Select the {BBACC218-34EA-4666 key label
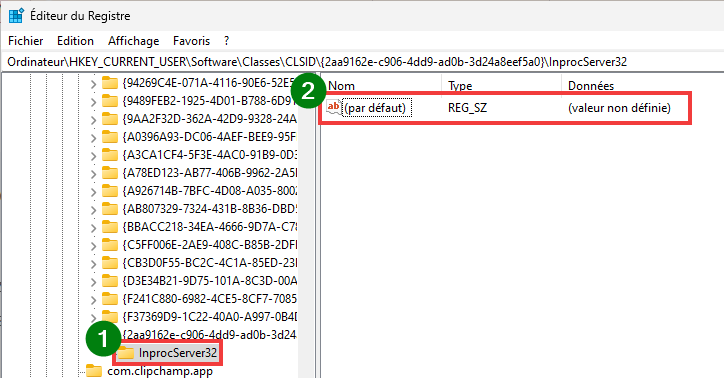 coord(210,227)
